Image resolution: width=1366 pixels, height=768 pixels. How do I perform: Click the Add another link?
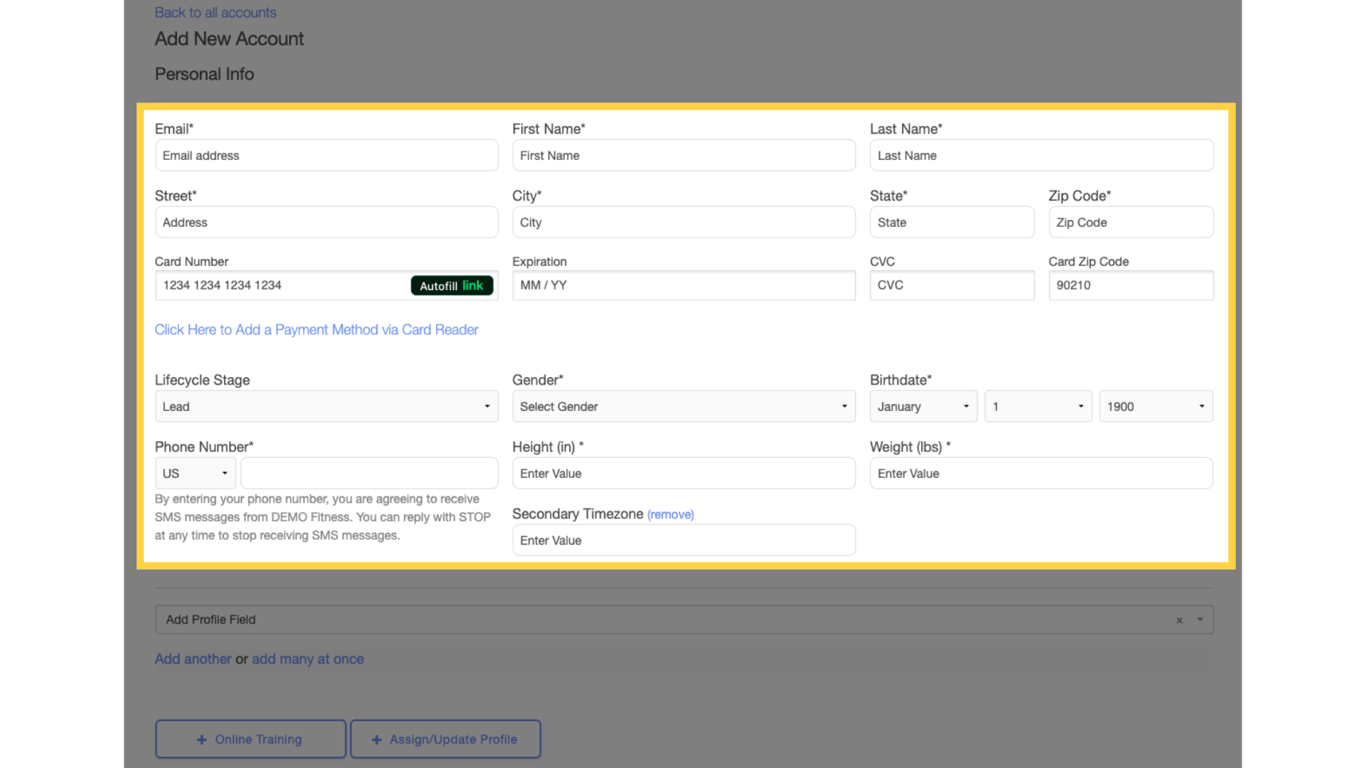(x=193, y=658)
